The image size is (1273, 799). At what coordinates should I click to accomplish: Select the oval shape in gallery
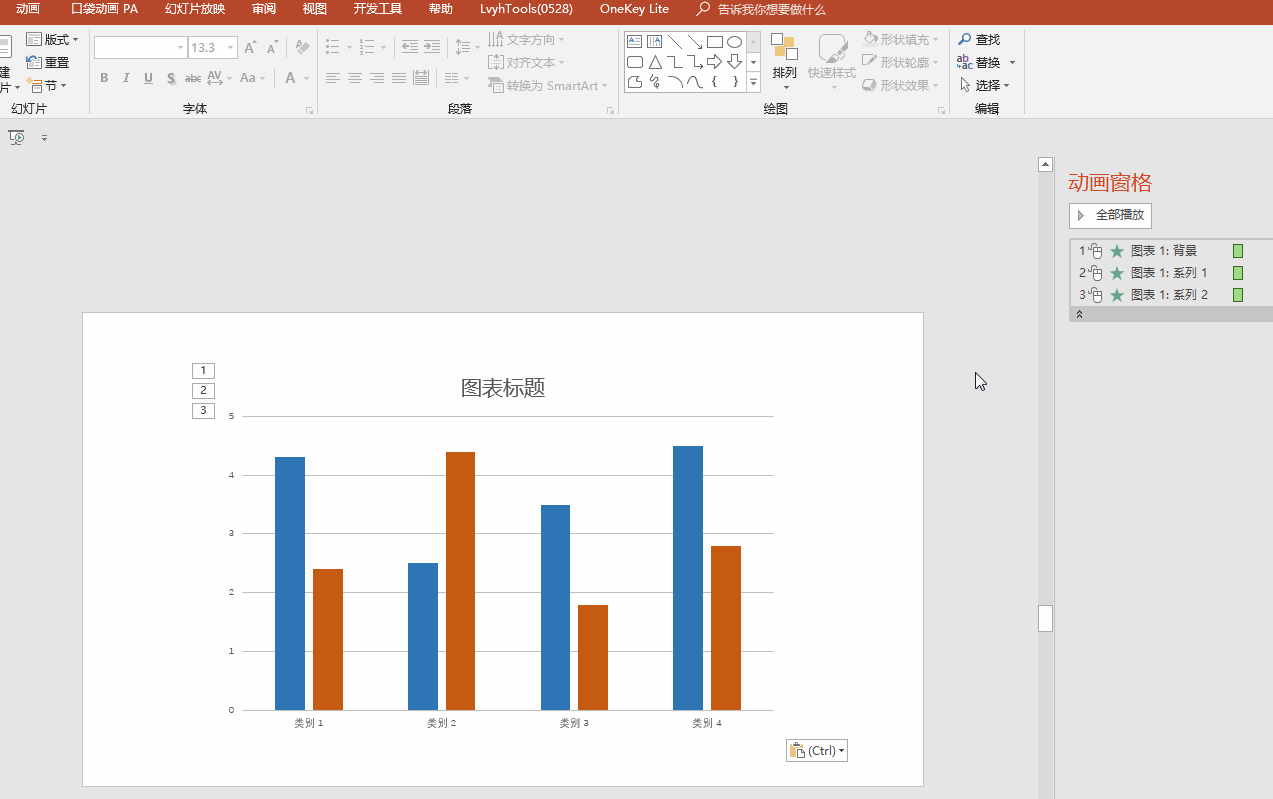pos(734,42)
